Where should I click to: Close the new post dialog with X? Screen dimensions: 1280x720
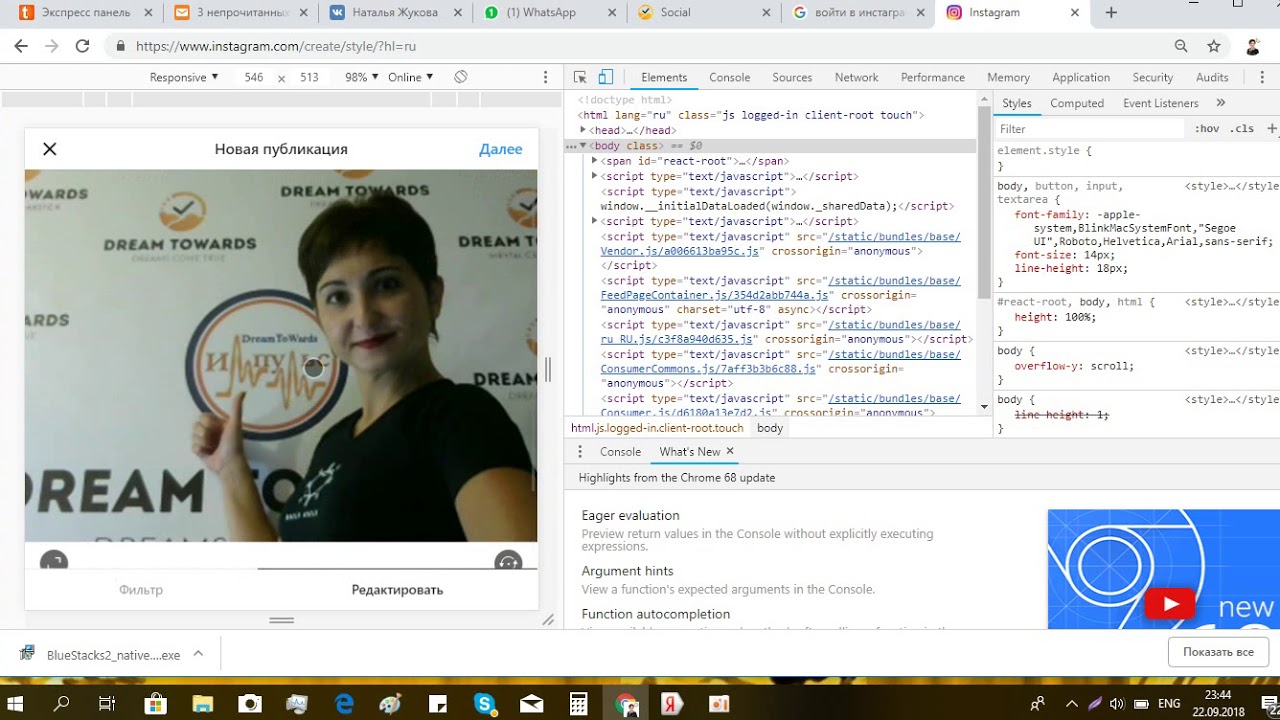coord(50,149)
